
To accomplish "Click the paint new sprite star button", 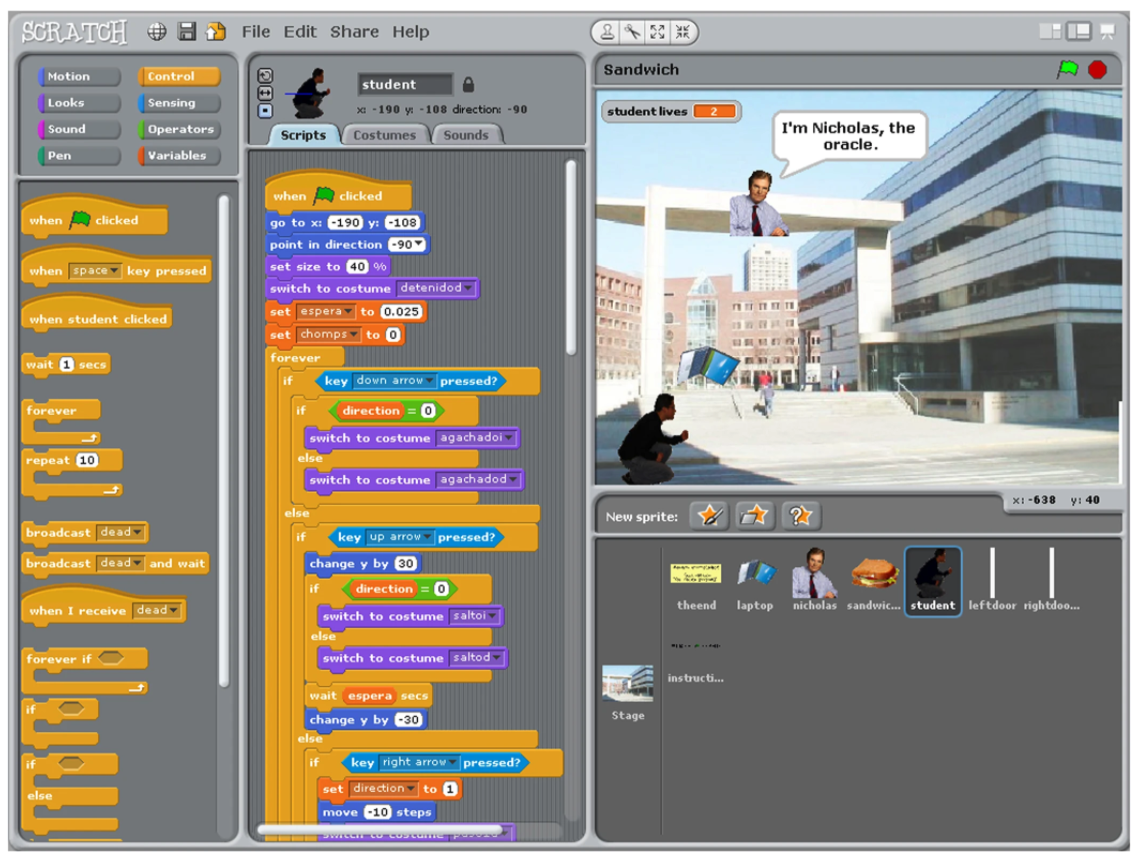I will coord(710,516).
